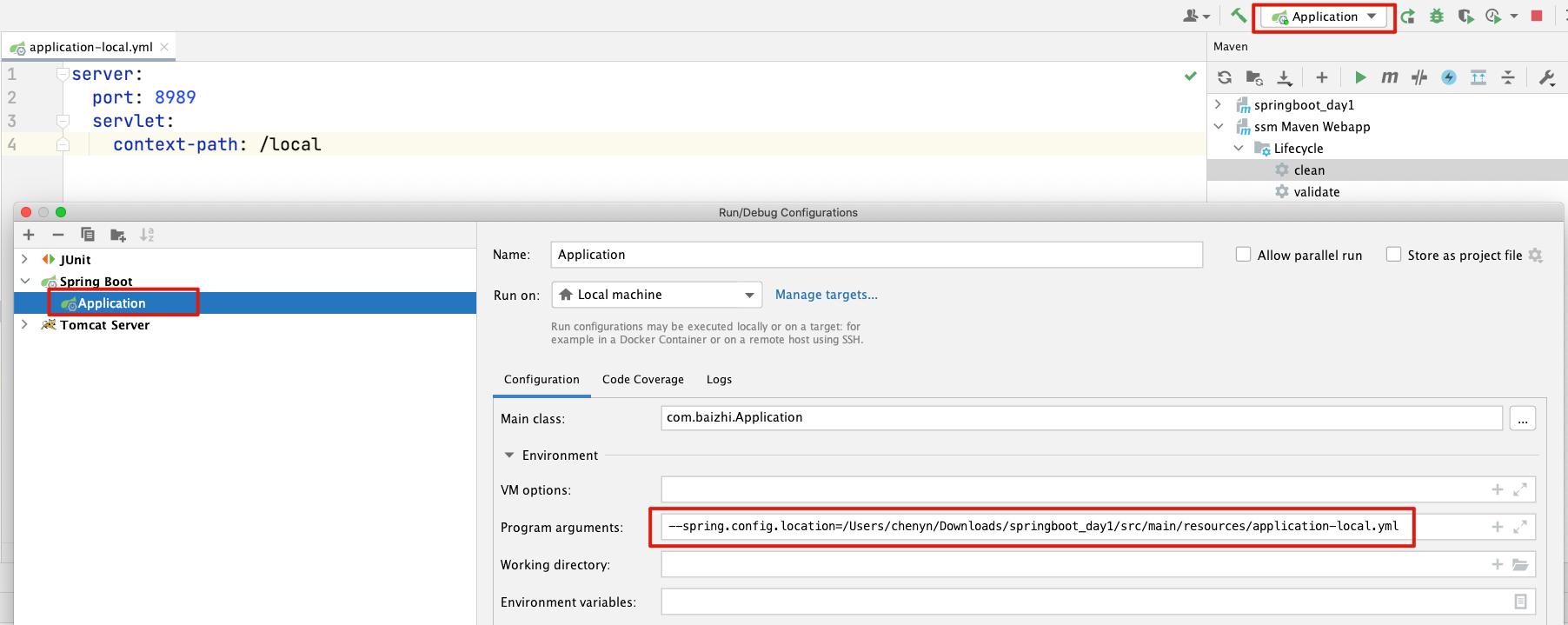
Task: Edit environment variables list icon
Action: point(1520,602)
